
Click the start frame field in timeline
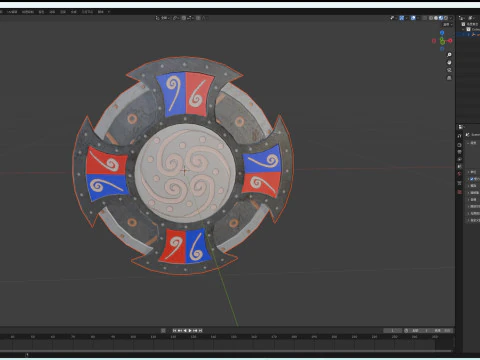(x=418, y=330)
